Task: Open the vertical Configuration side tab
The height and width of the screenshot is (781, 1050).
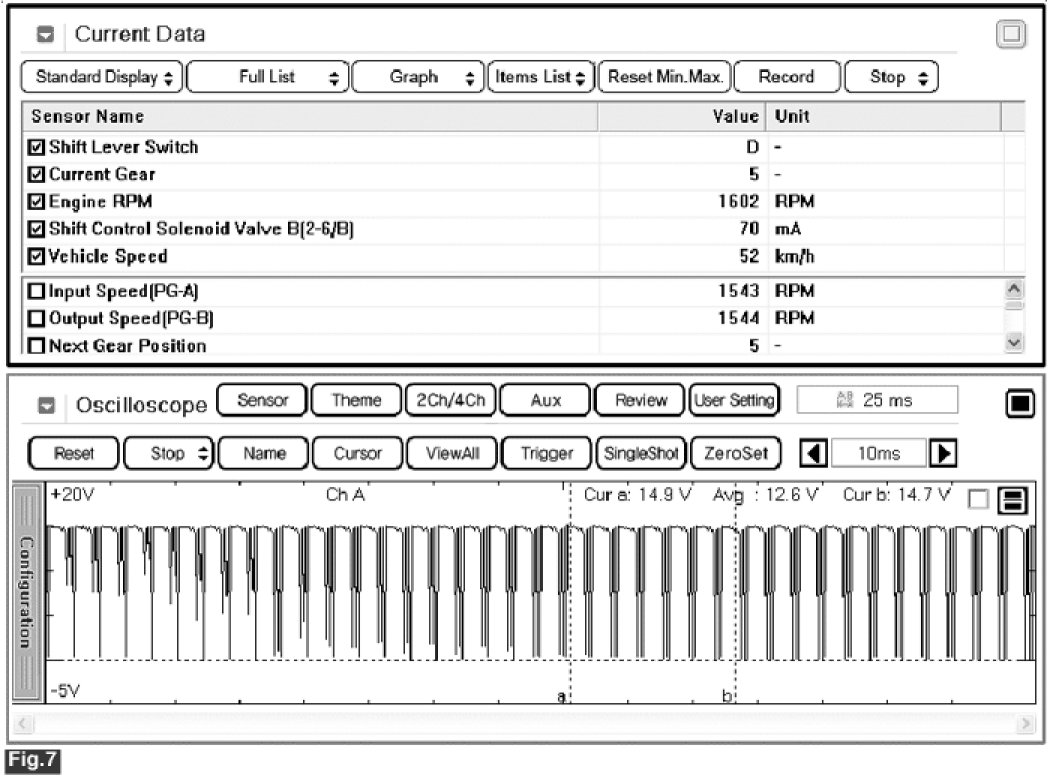Action: point(27,591)
